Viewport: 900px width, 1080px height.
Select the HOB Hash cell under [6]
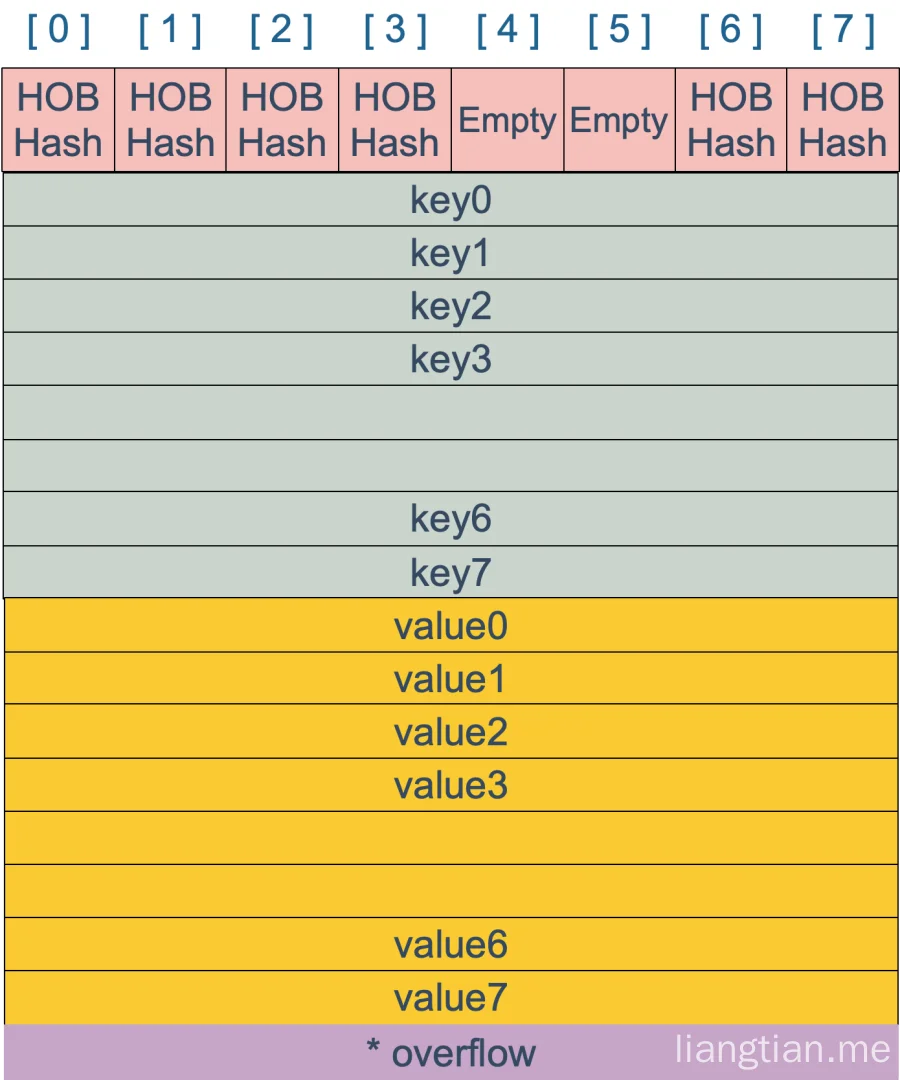(x=731, y=120)
